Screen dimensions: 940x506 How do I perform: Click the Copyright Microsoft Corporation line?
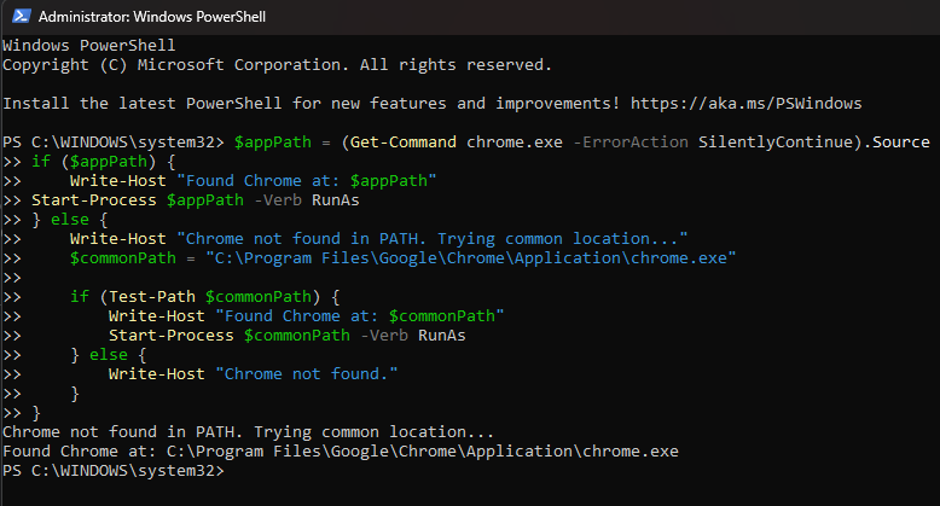277,65
